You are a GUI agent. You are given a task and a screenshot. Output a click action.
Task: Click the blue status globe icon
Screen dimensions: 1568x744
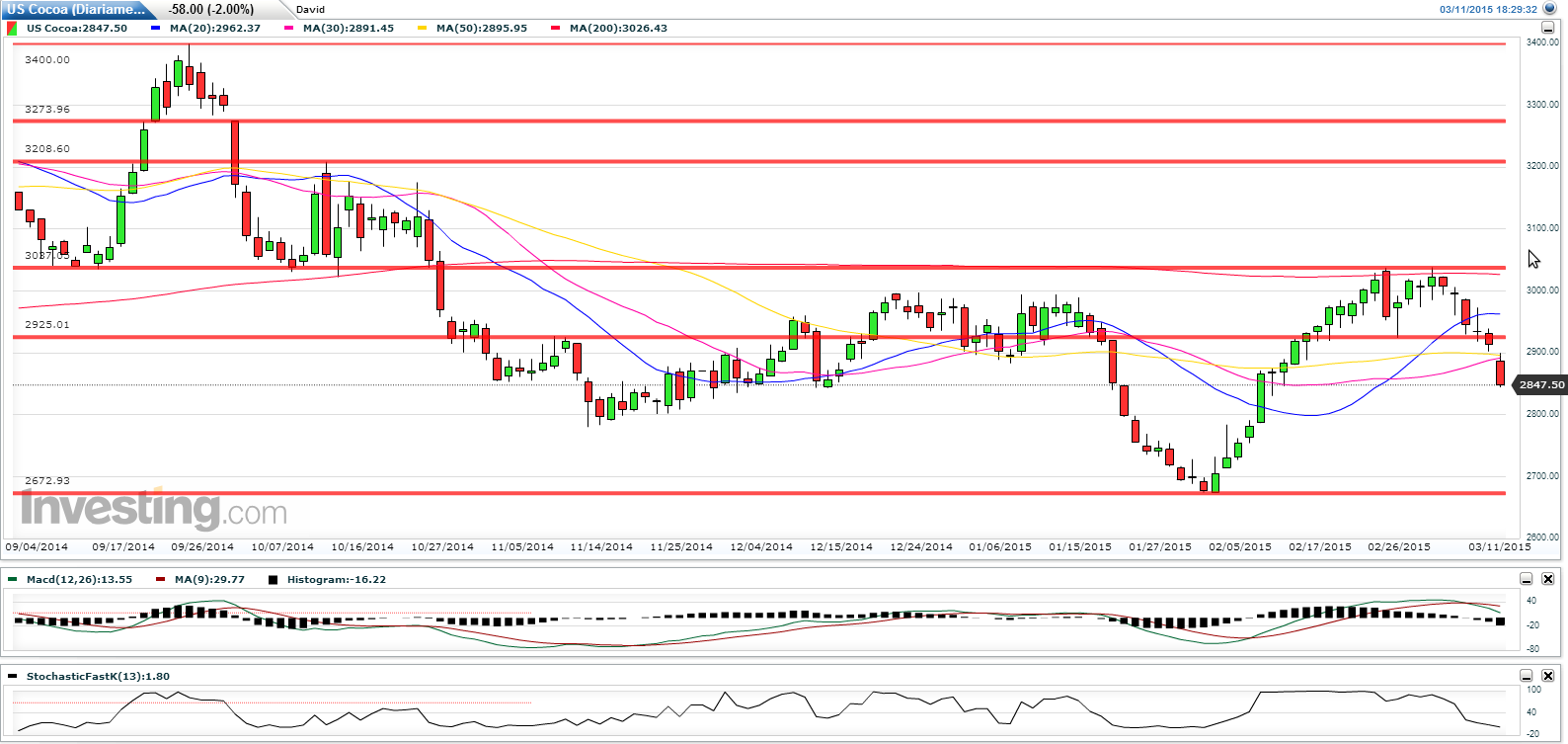click(1549, 9)
